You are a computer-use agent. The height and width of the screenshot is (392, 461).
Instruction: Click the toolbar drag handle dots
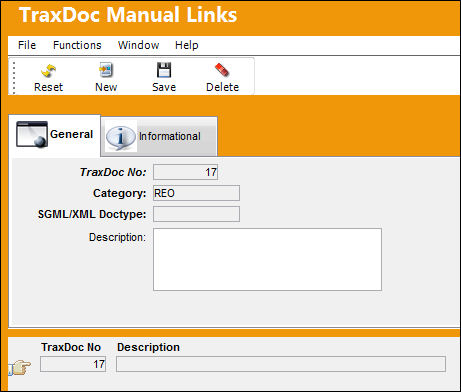(x=14, y=77)
